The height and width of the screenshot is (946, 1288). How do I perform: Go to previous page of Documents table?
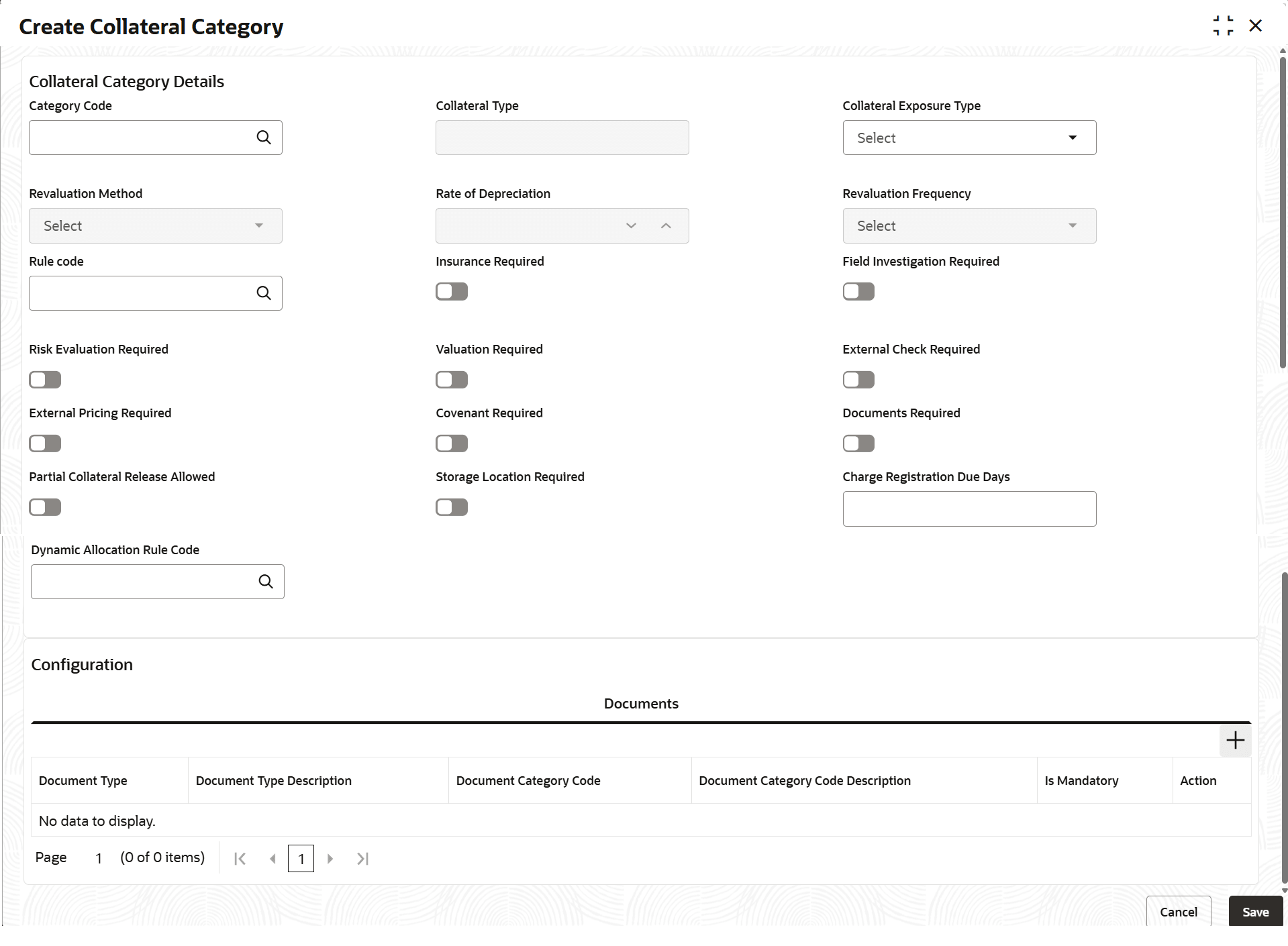coord(273,858)
